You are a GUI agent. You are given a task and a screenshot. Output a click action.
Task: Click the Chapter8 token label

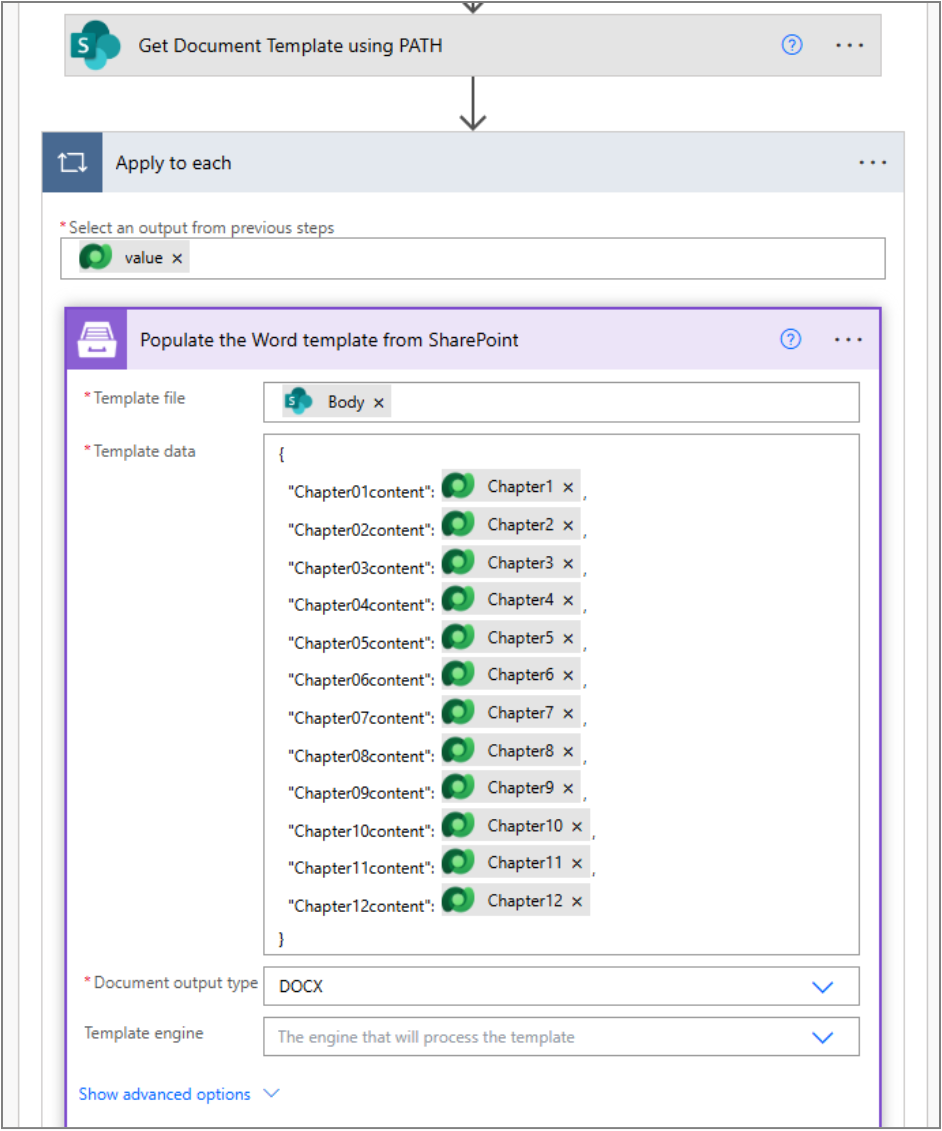pos(520,751)
